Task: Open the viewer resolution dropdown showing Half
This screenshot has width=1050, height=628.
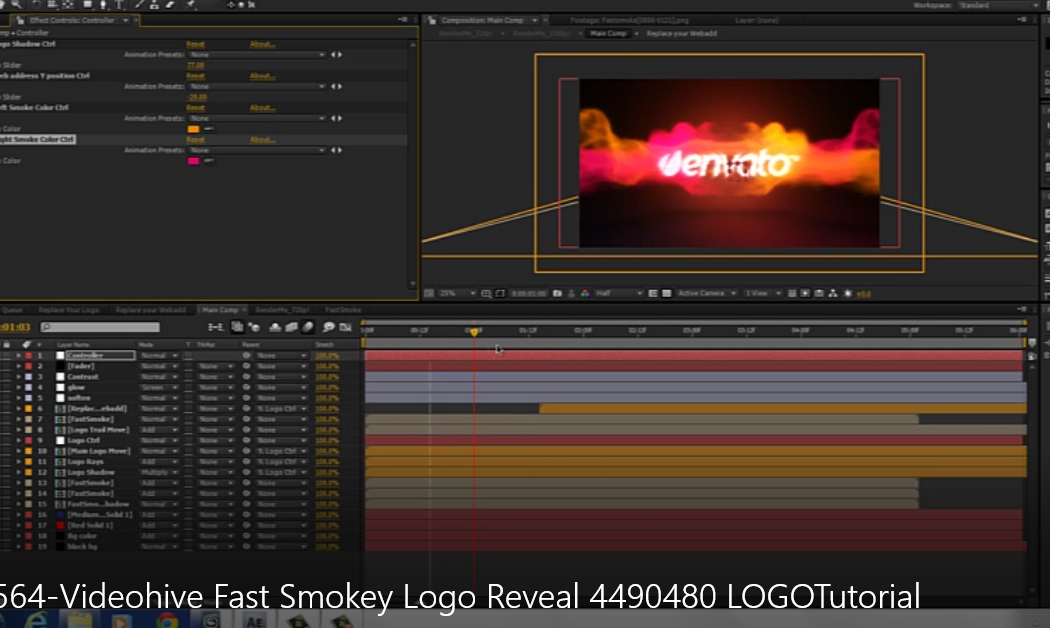Action: click(619, 293)
